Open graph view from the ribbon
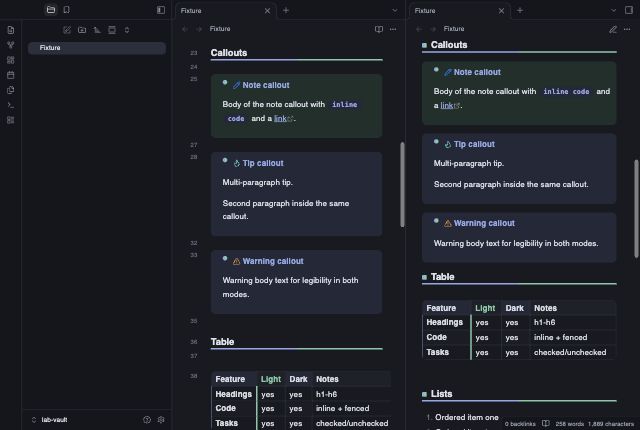640x430 pixels. tap(11, 45)
